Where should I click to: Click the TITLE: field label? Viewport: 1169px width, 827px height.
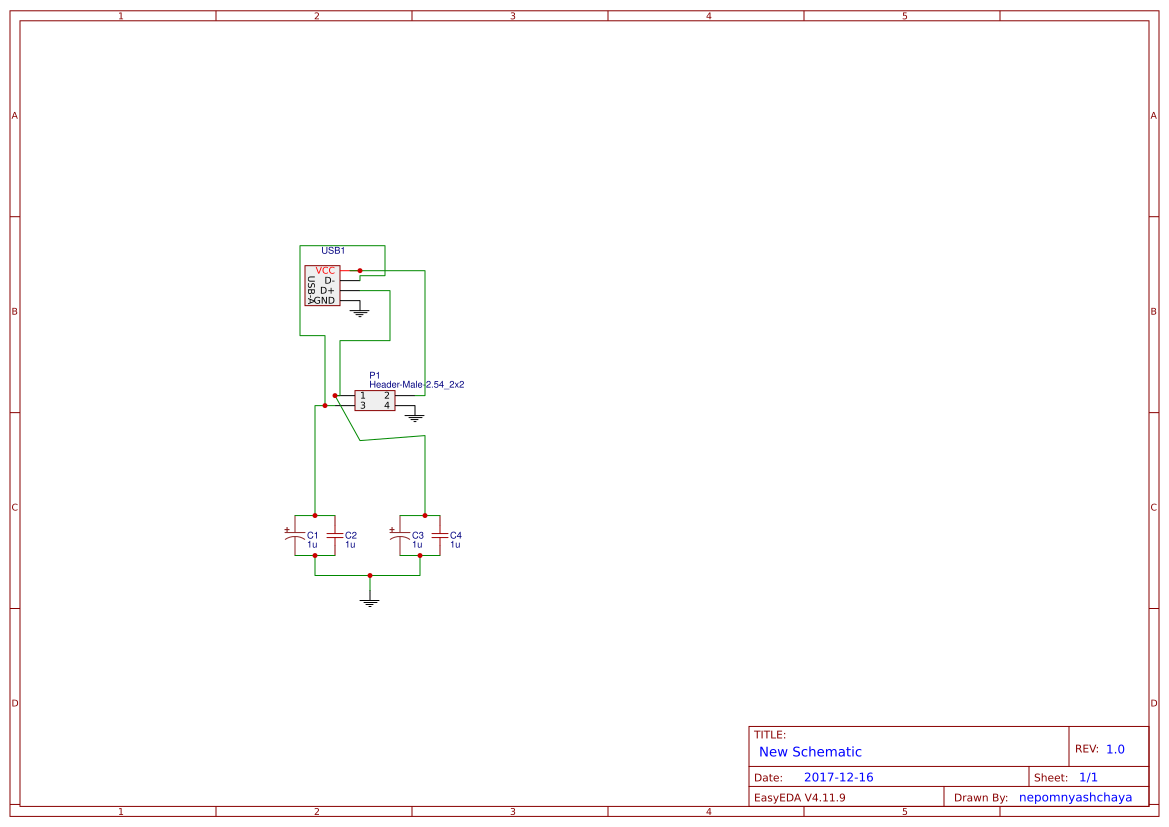[770, 735]
